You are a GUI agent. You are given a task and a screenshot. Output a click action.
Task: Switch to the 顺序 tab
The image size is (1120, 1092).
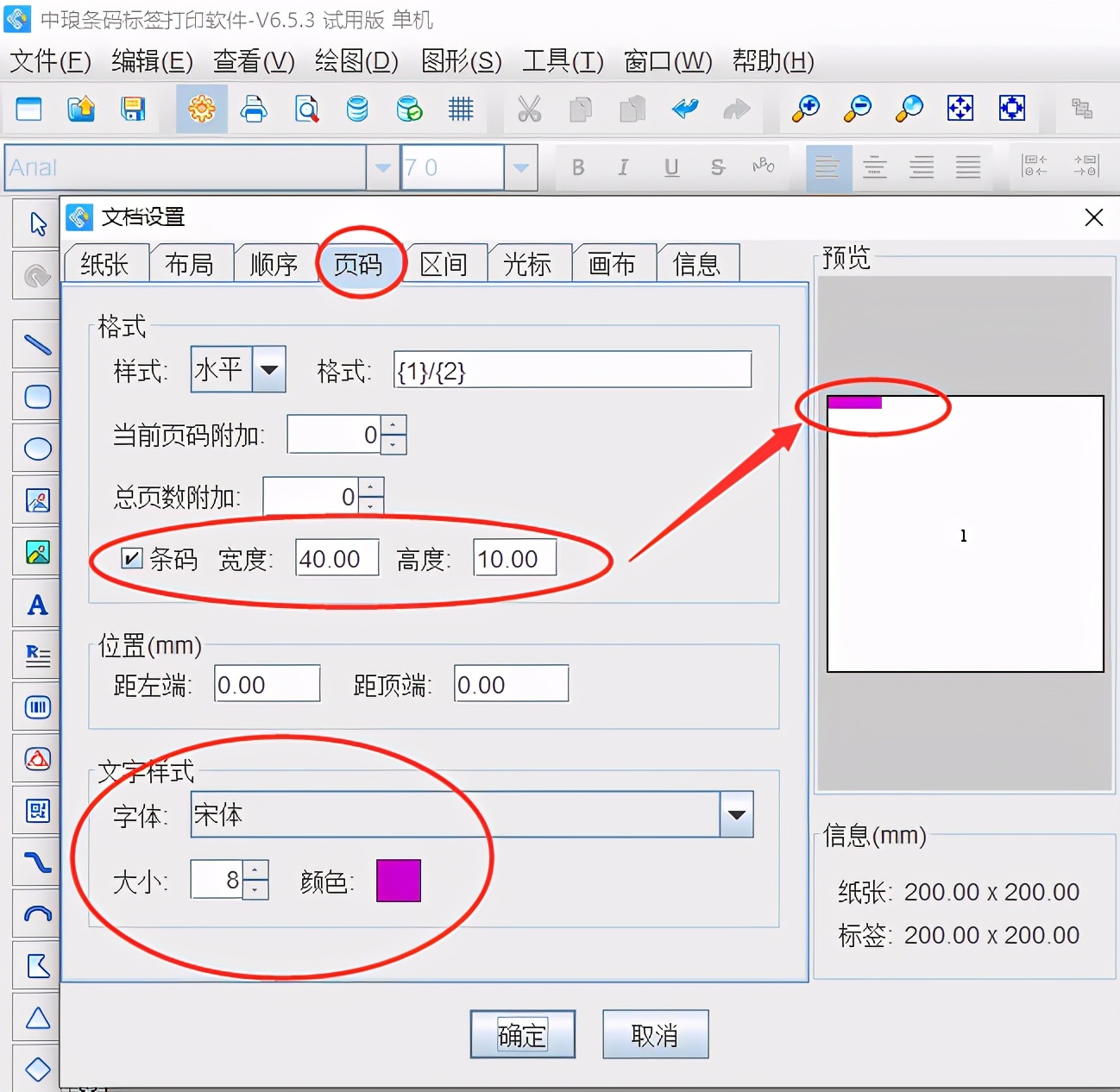(274, 264)
